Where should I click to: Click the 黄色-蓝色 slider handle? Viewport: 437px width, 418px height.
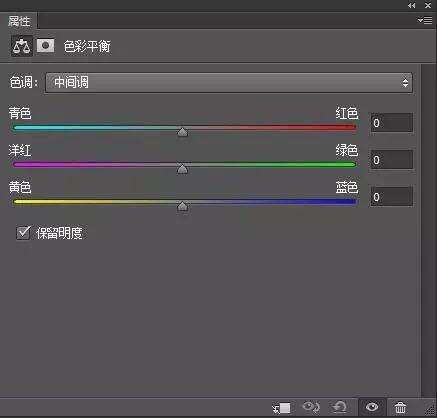[182, 206]
